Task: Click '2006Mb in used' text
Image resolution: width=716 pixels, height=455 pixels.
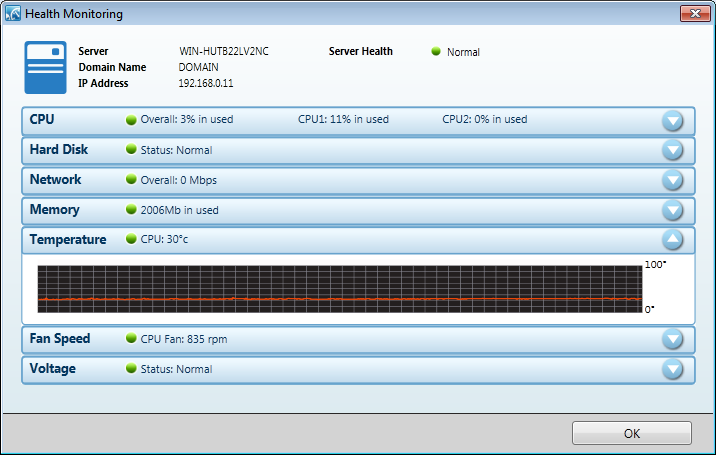Action: [179, 210]
